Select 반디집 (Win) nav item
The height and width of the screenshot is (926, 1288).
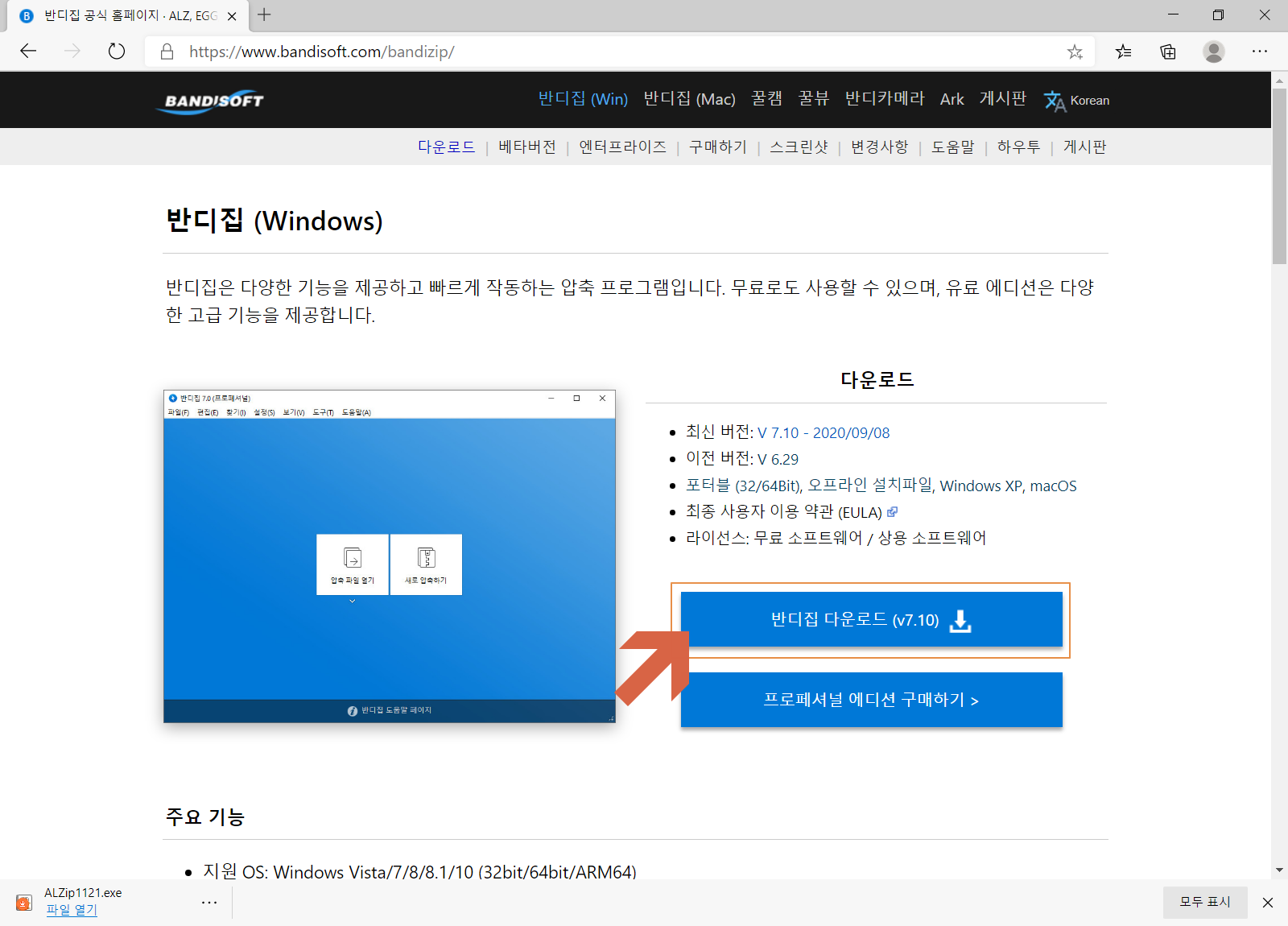click(583, 99)
